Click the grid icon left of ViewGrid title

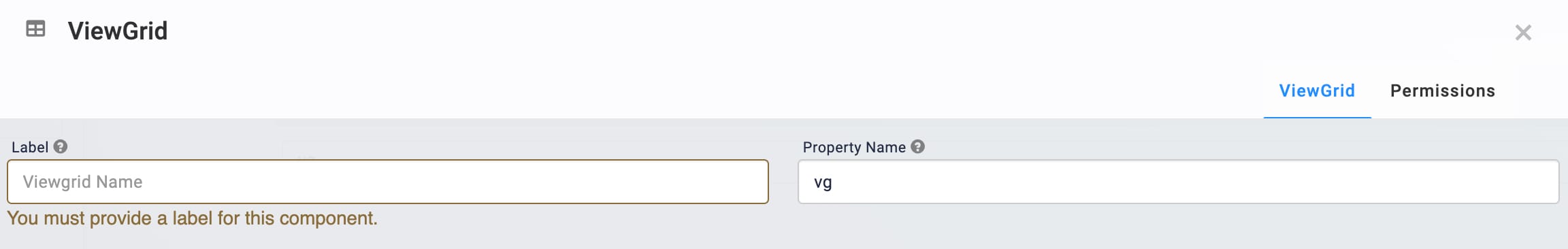(35, 29)
